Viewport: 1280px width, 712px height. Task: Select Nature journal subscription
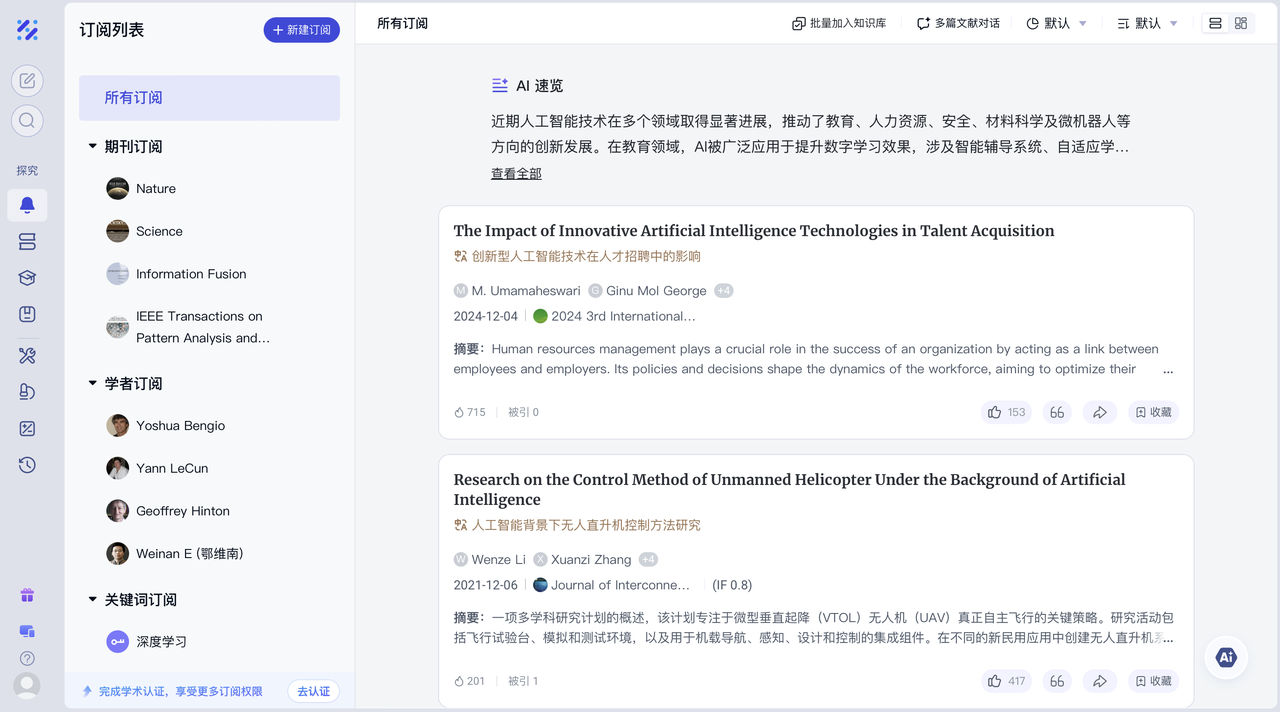coord(155,189)
